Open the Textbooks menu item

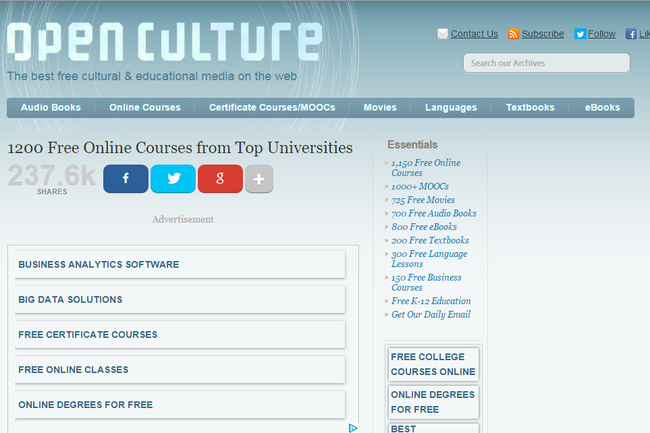point(530,108)
